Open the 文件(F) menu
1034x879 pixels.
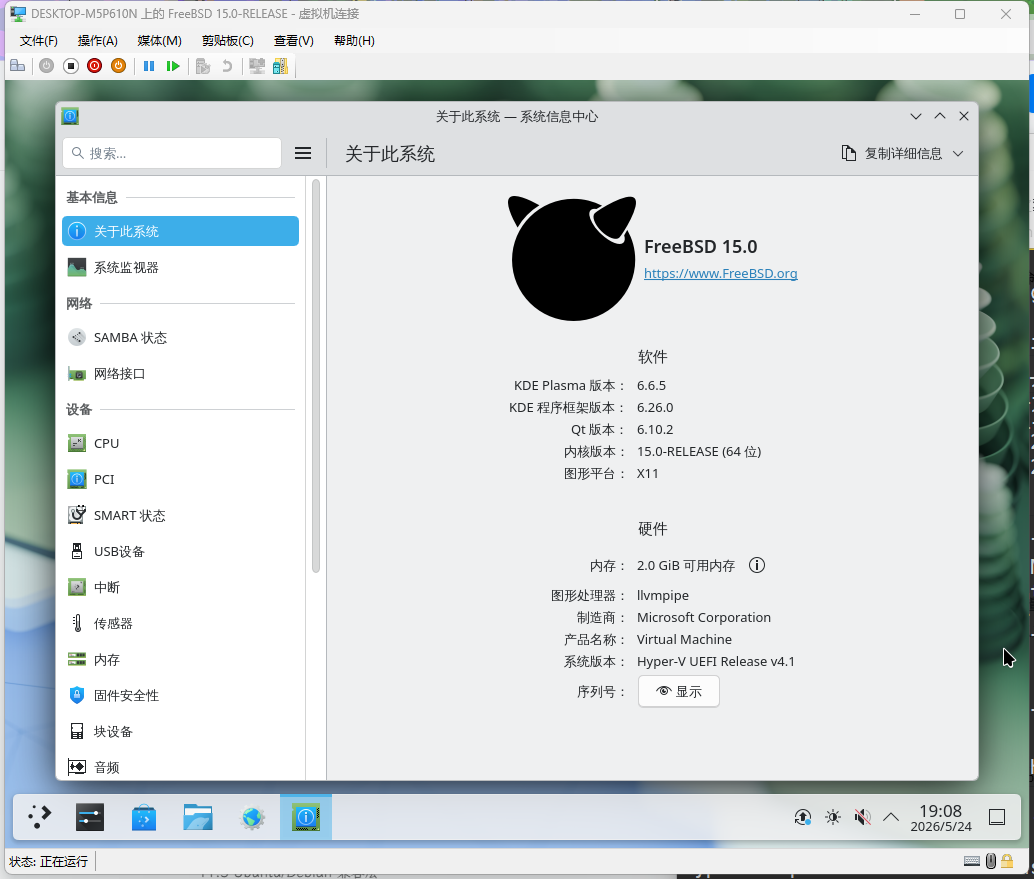pyautogui.click(x=38, y=41)
